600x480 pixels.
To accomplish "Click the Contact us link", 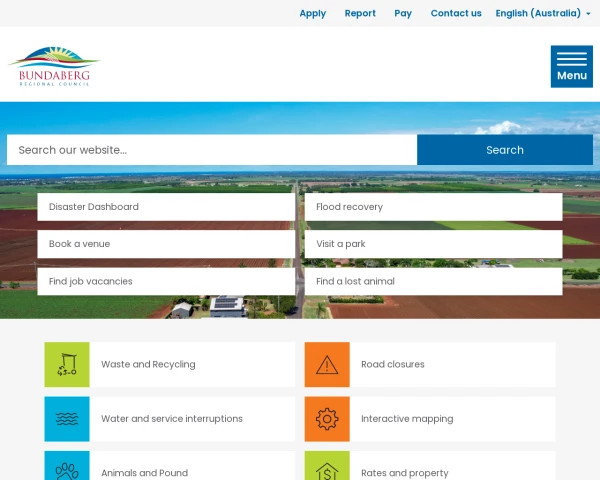I will (x=456, y=13).
